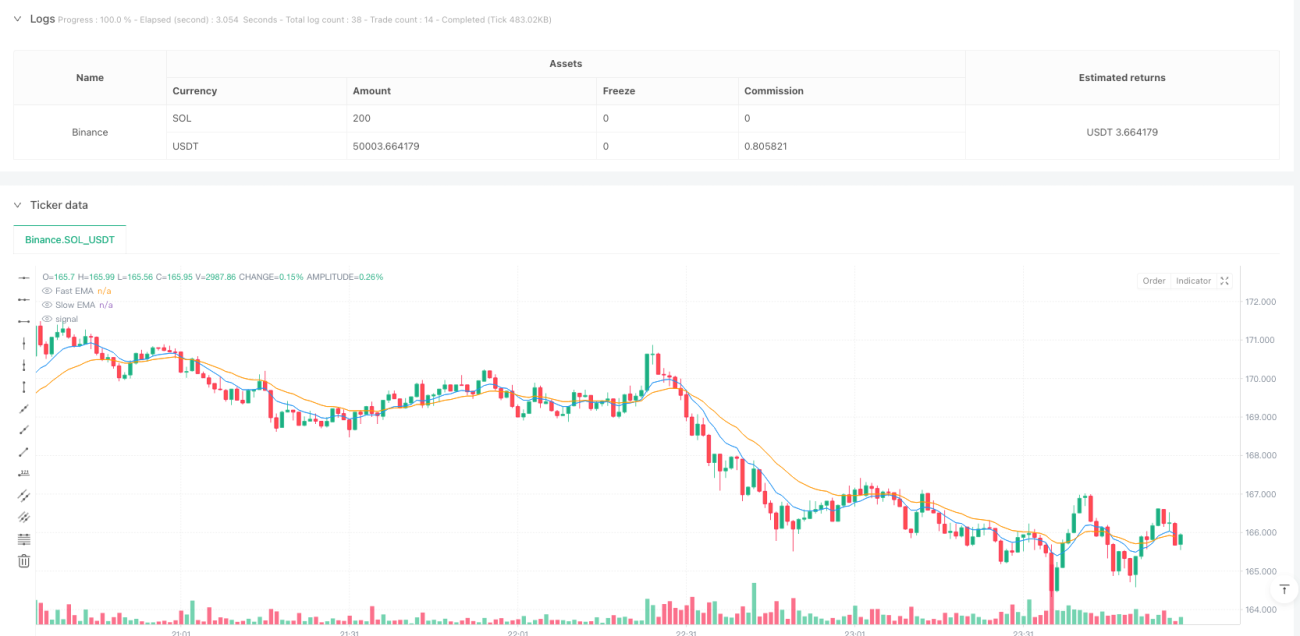Image resolution: width=1300 pixels, height=636 pixels.
Task: Collapse the Logs section chevron
Action: pyautogui.click(x=17, y=19)
